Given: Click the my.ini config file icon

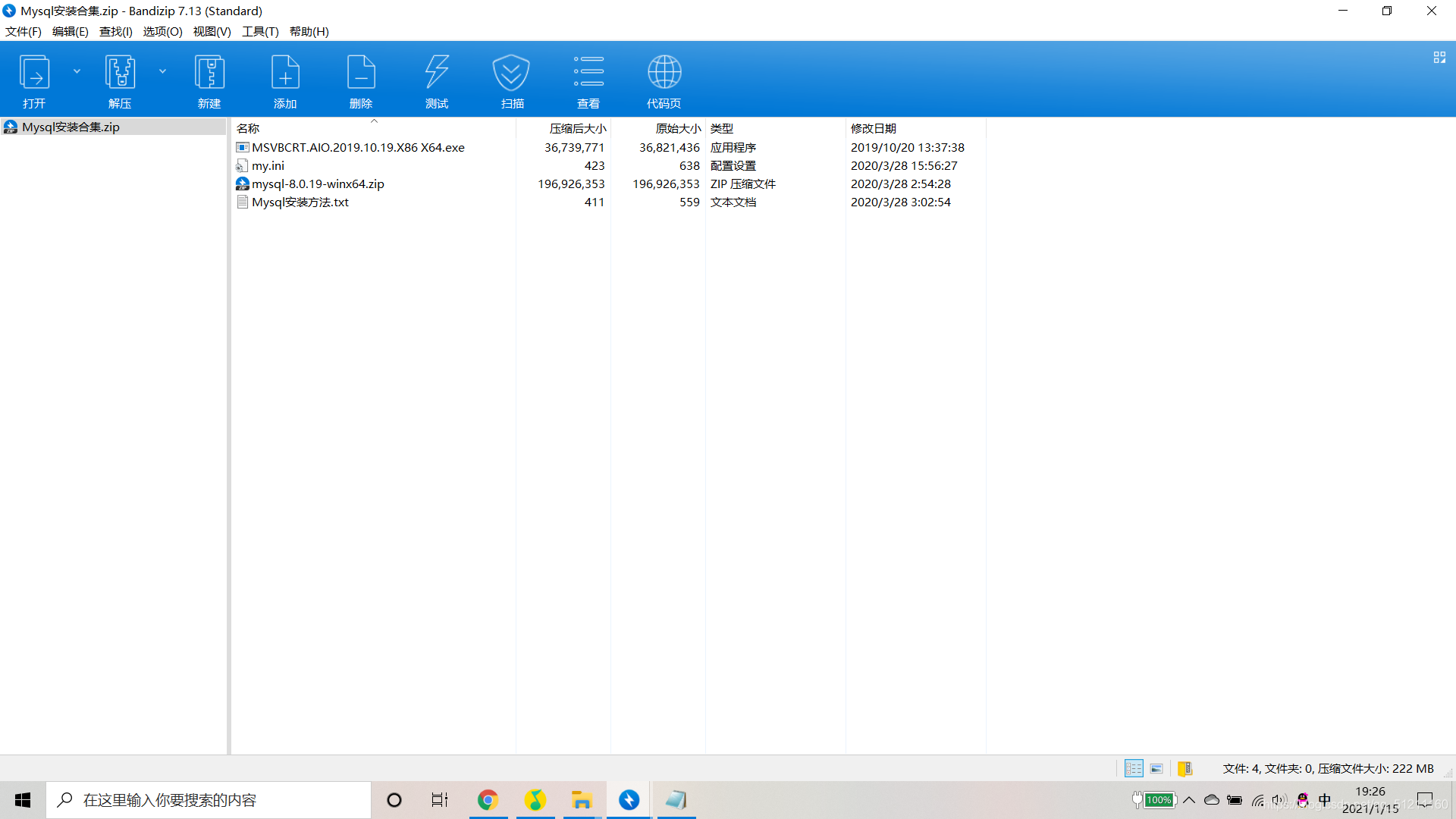Looking at the screenshot, I should pos(243,165).
